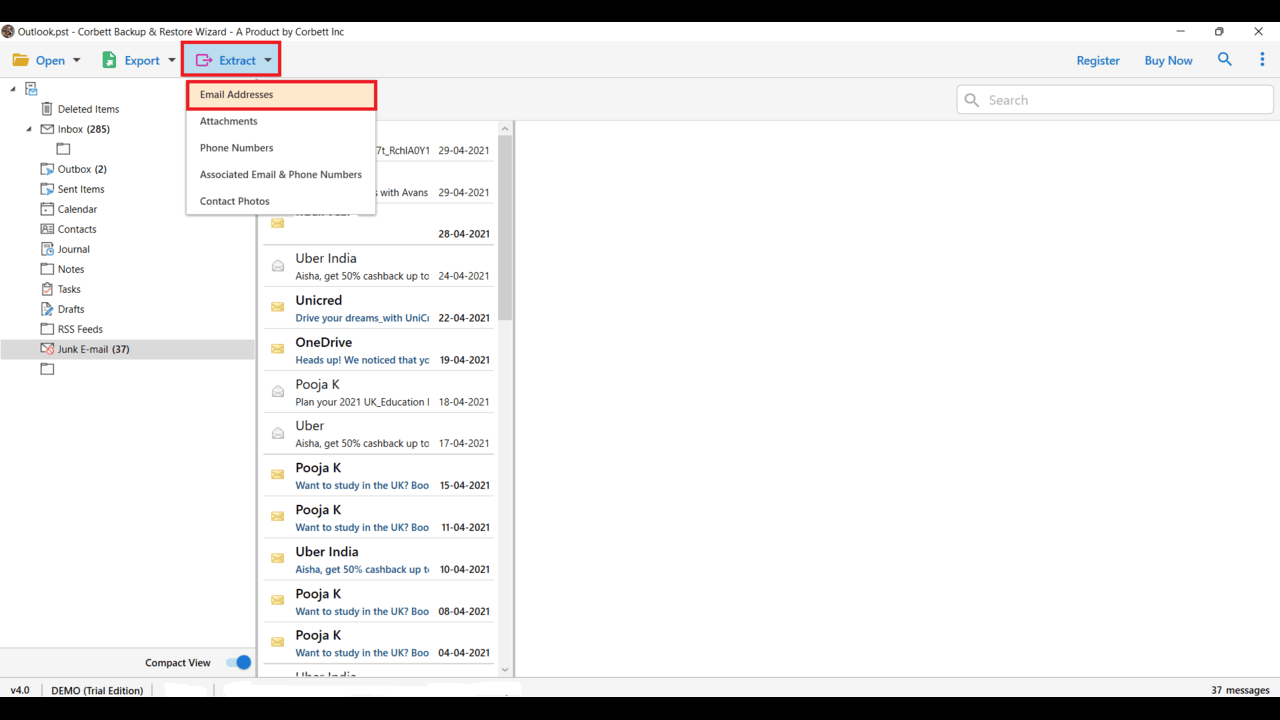Image resolution: width=1280 pixels, height=720 pixels.
Task: Click the Junk E-mail icon
Action: point(47,349)
